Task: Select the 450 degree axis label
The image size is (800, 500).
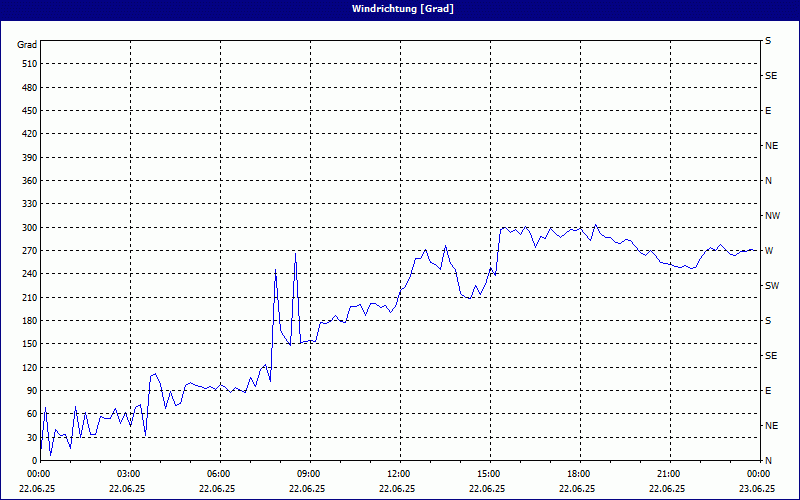Action: coord(30,111)
